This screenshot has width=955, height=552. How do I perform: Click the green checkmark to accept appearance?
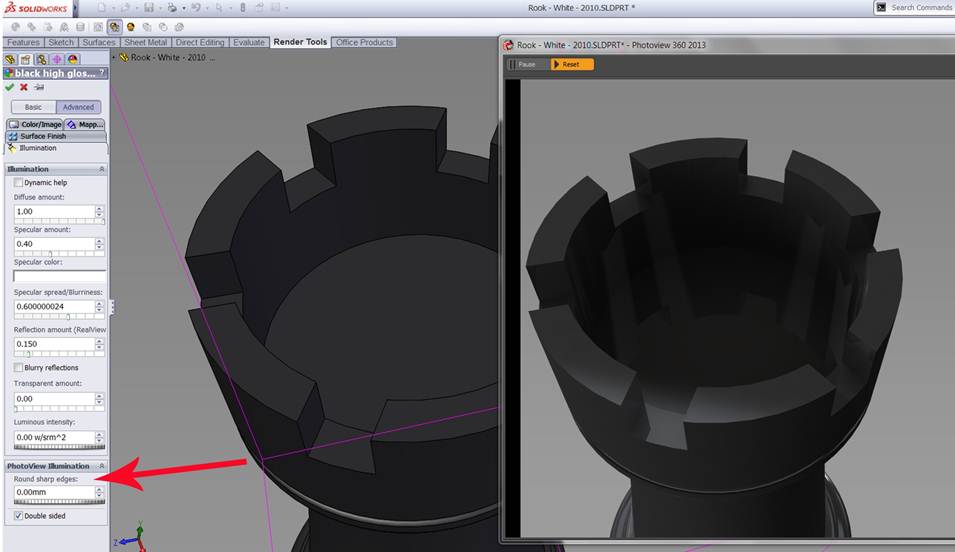point(10,87)
